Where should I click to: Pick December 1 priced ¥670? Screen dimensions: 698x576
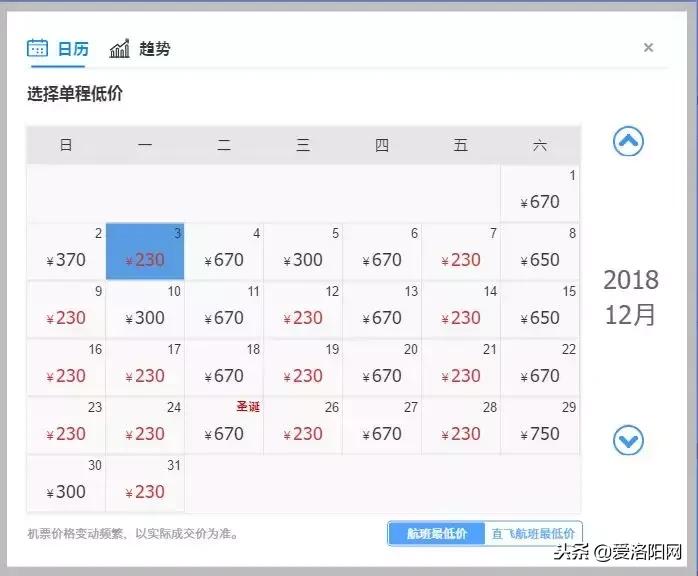pyautogui.click(x=540, y=193)
